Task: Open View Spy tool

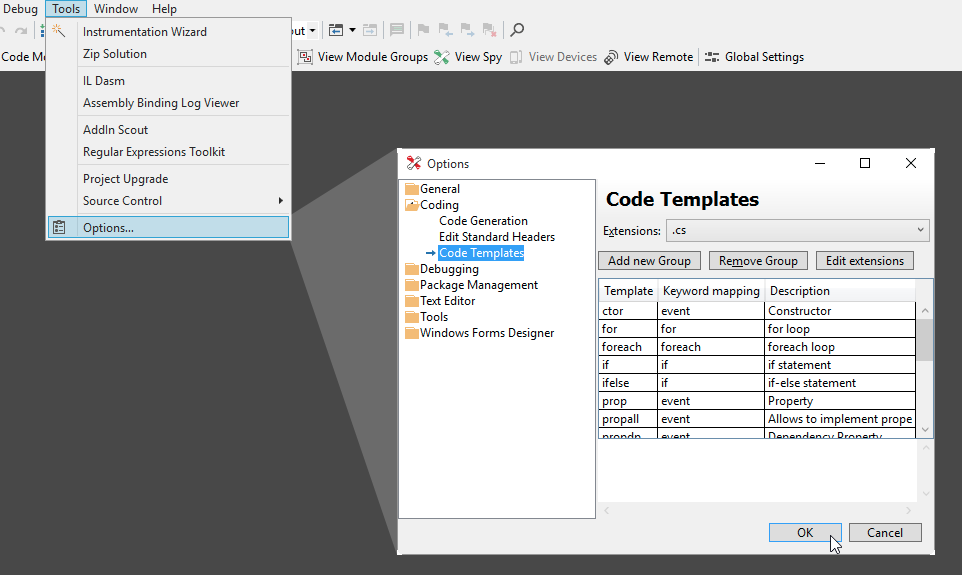Action: [x=468, y=57]
